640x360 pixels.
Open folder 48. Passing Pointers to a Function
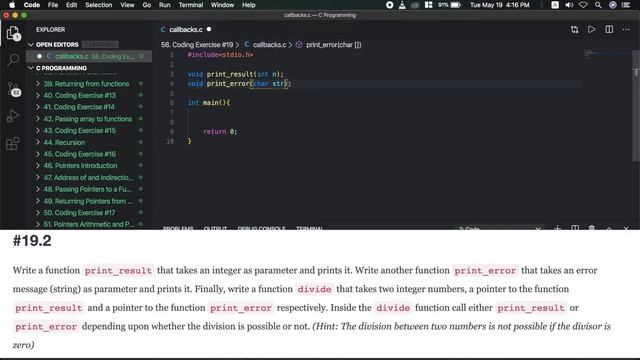(x=88, y=189)
